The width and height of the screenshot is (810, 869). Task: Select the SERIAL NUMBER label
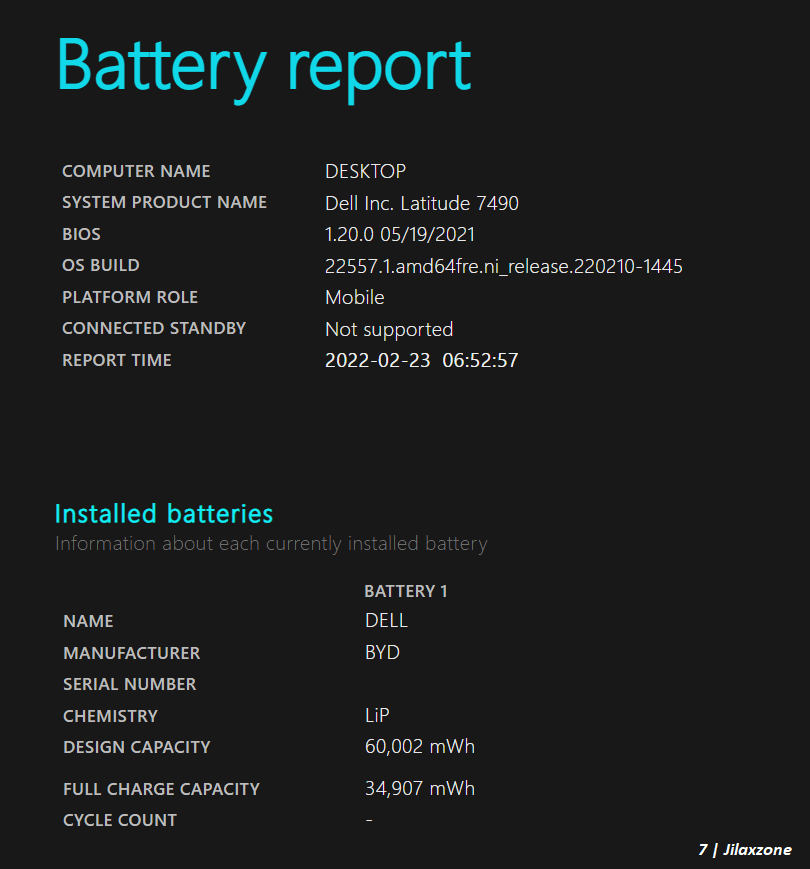coord(130,684)
